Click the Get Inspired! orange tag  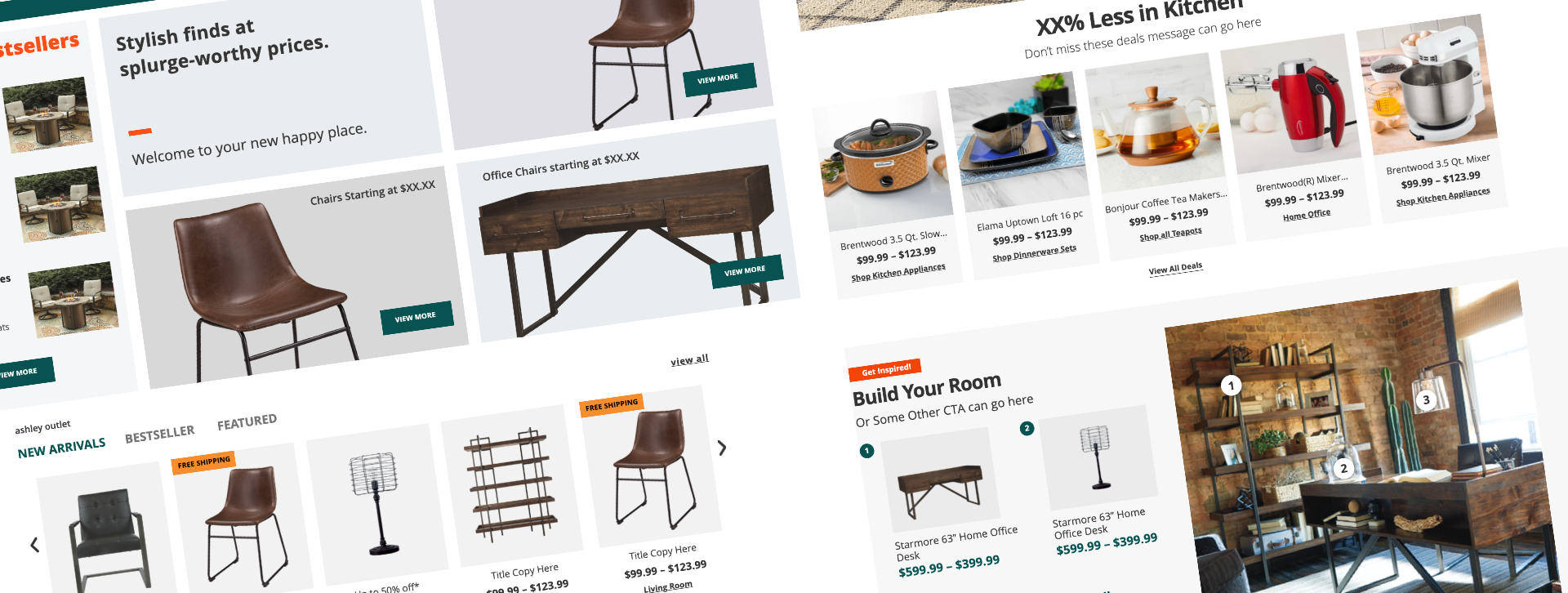tap(885, 369)
